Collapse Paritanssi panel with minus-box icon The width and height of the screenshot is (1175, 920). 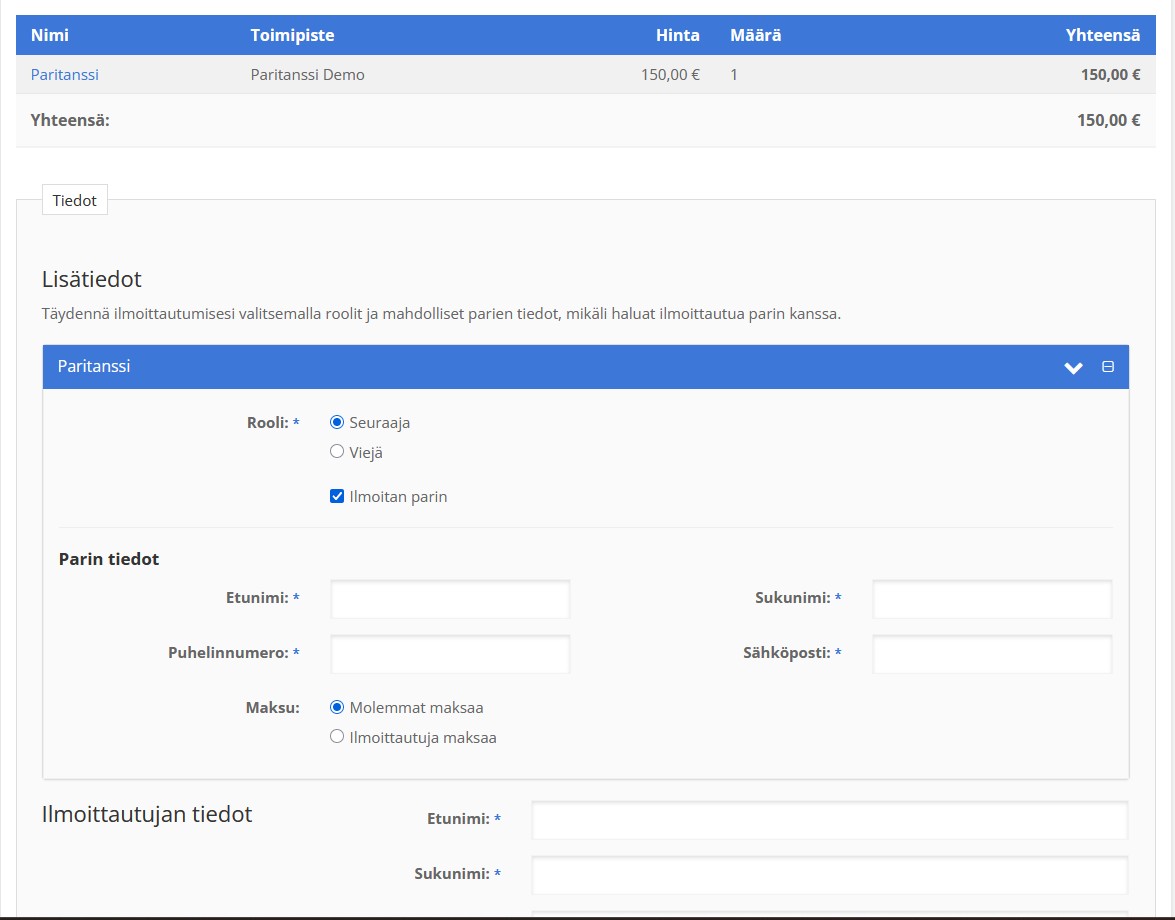1108,367
